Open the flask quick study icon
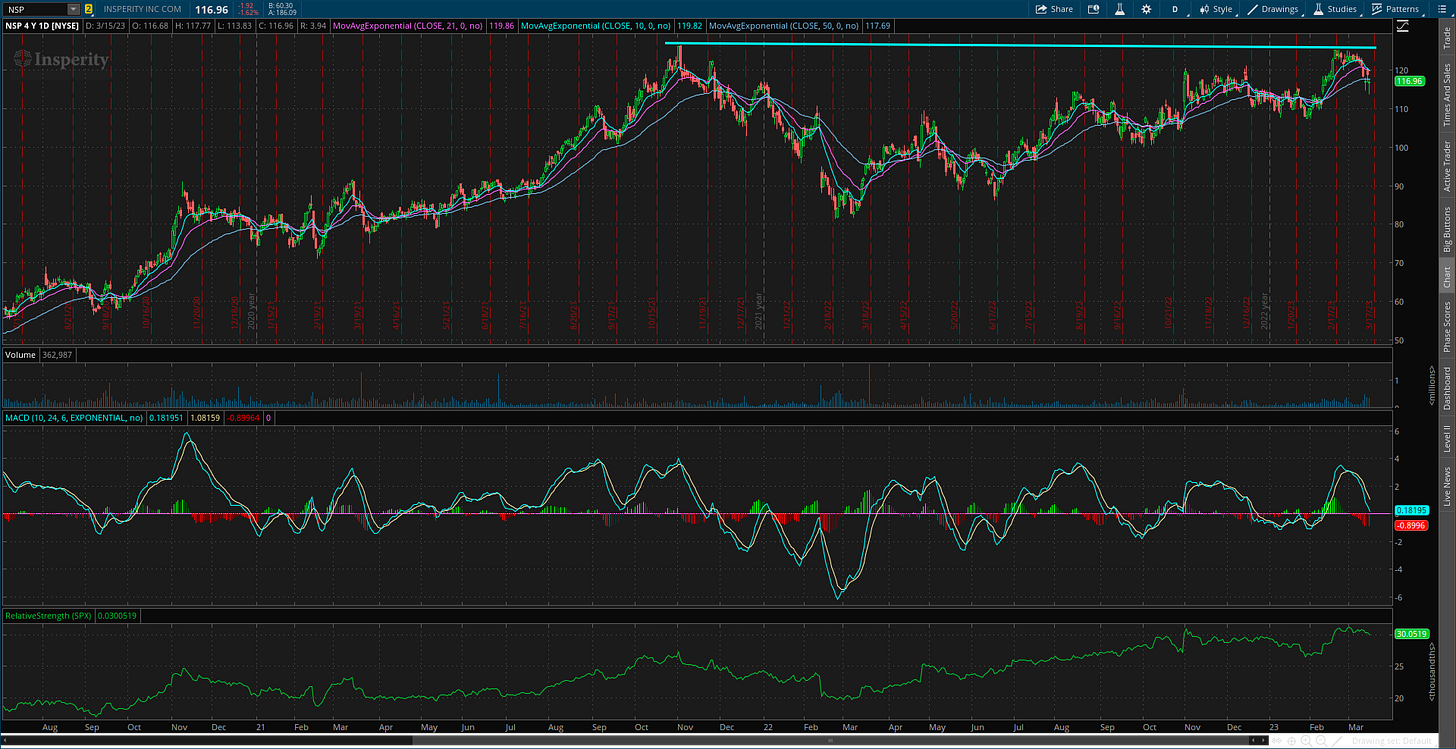1456x749 pixels. pos(1120,9)
